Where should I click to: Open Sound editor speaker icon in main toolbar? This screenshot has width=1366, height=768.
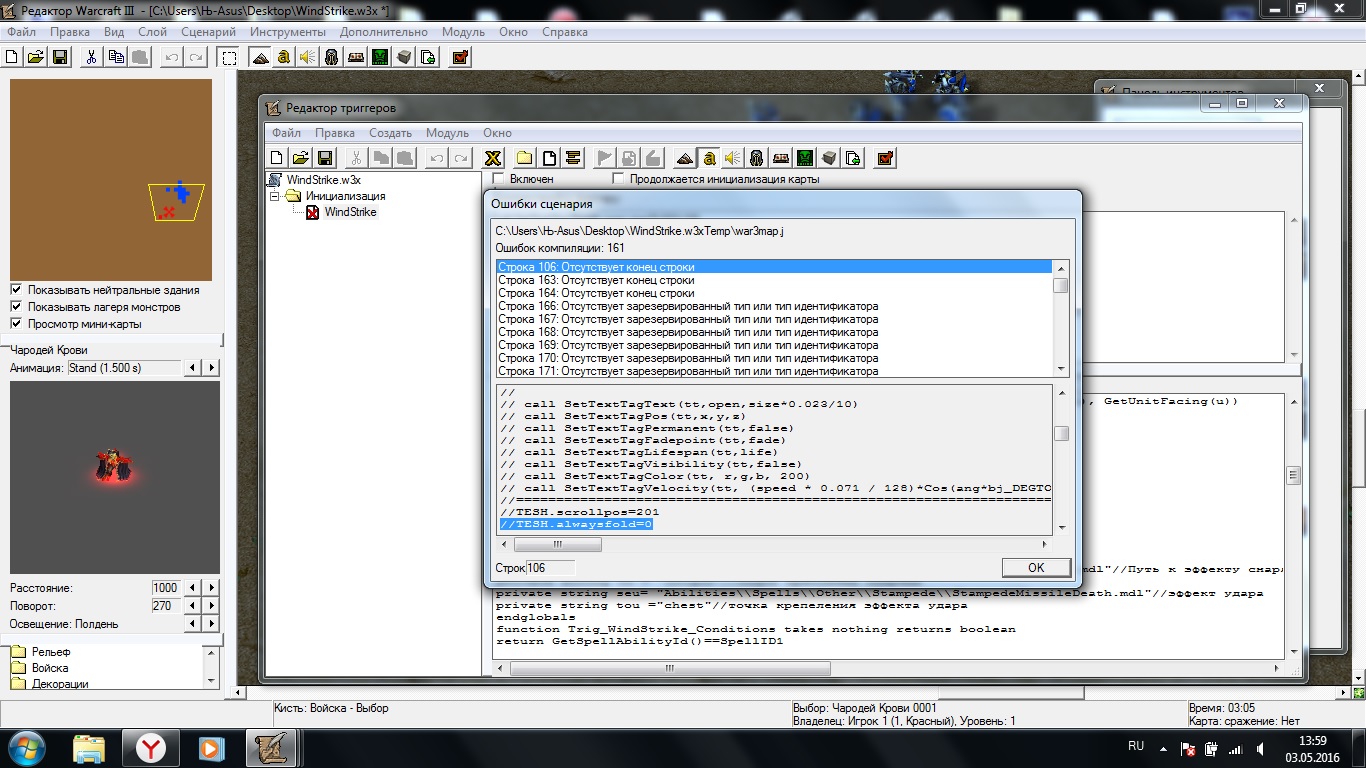point(308,57)
